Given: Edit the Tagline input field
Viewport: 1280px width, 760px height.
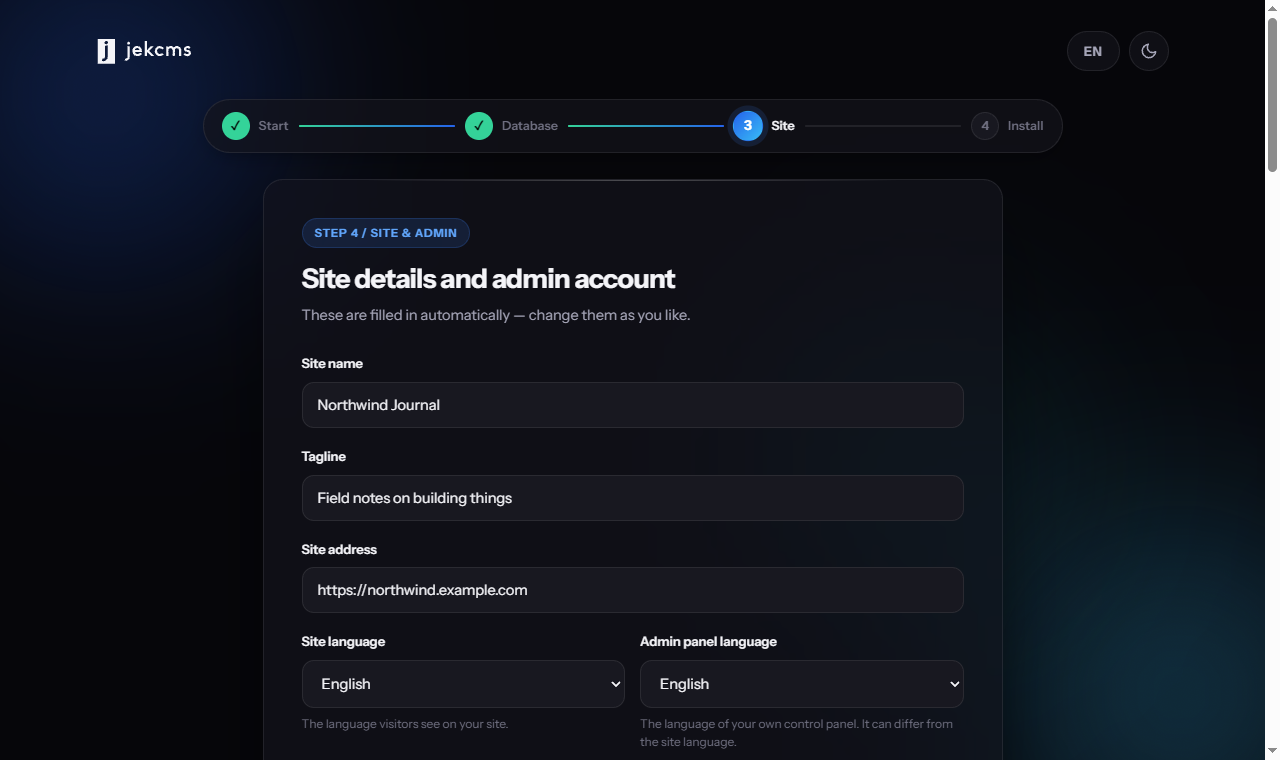Looking at the screenshot, I should coord(633,498).
